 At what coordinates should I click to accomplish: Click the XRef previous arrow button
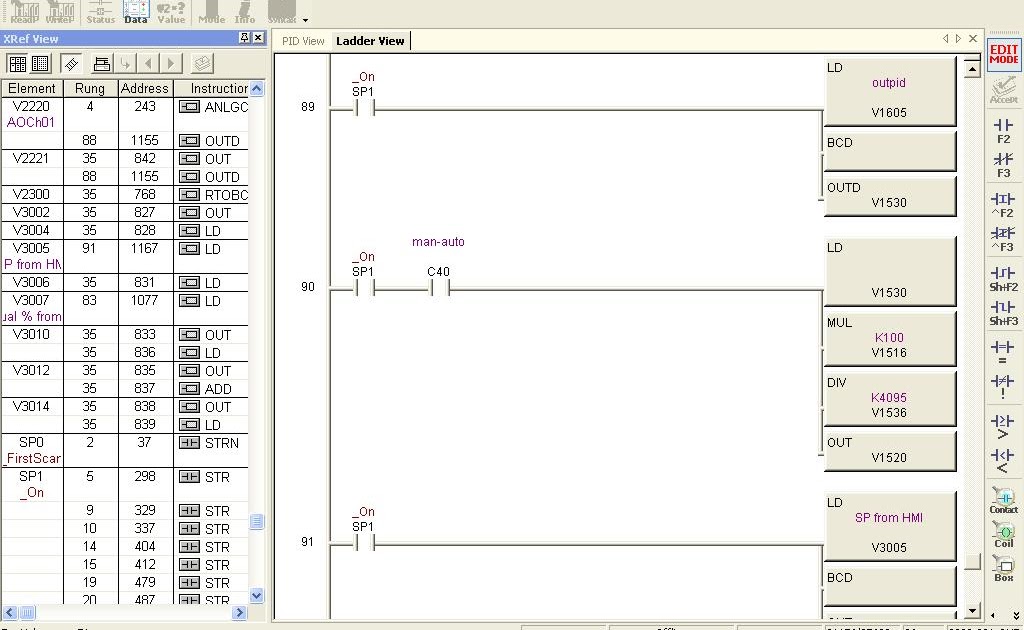coord(148,63)
